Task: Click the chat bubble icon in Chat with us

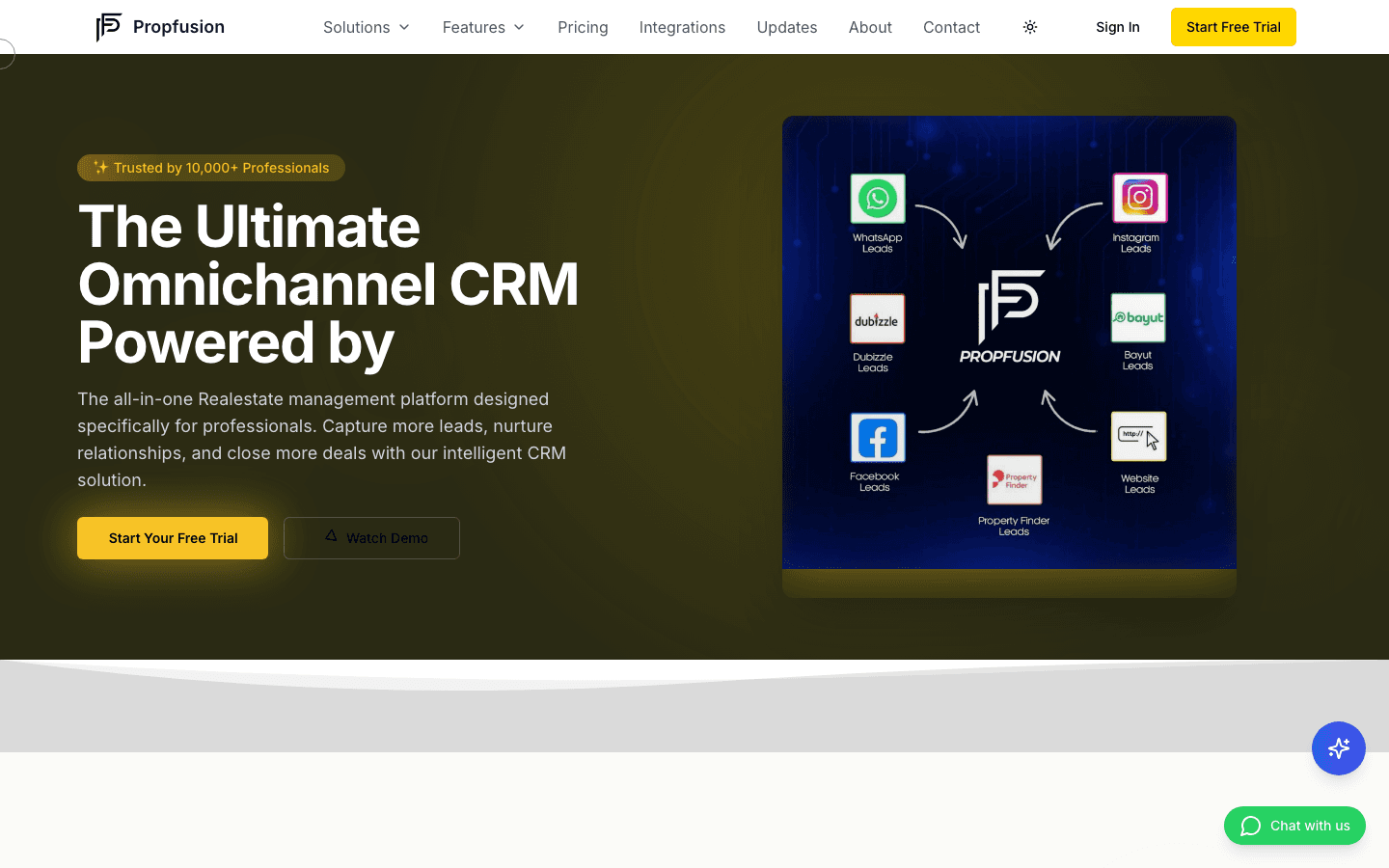Action: coord(1251,826)
